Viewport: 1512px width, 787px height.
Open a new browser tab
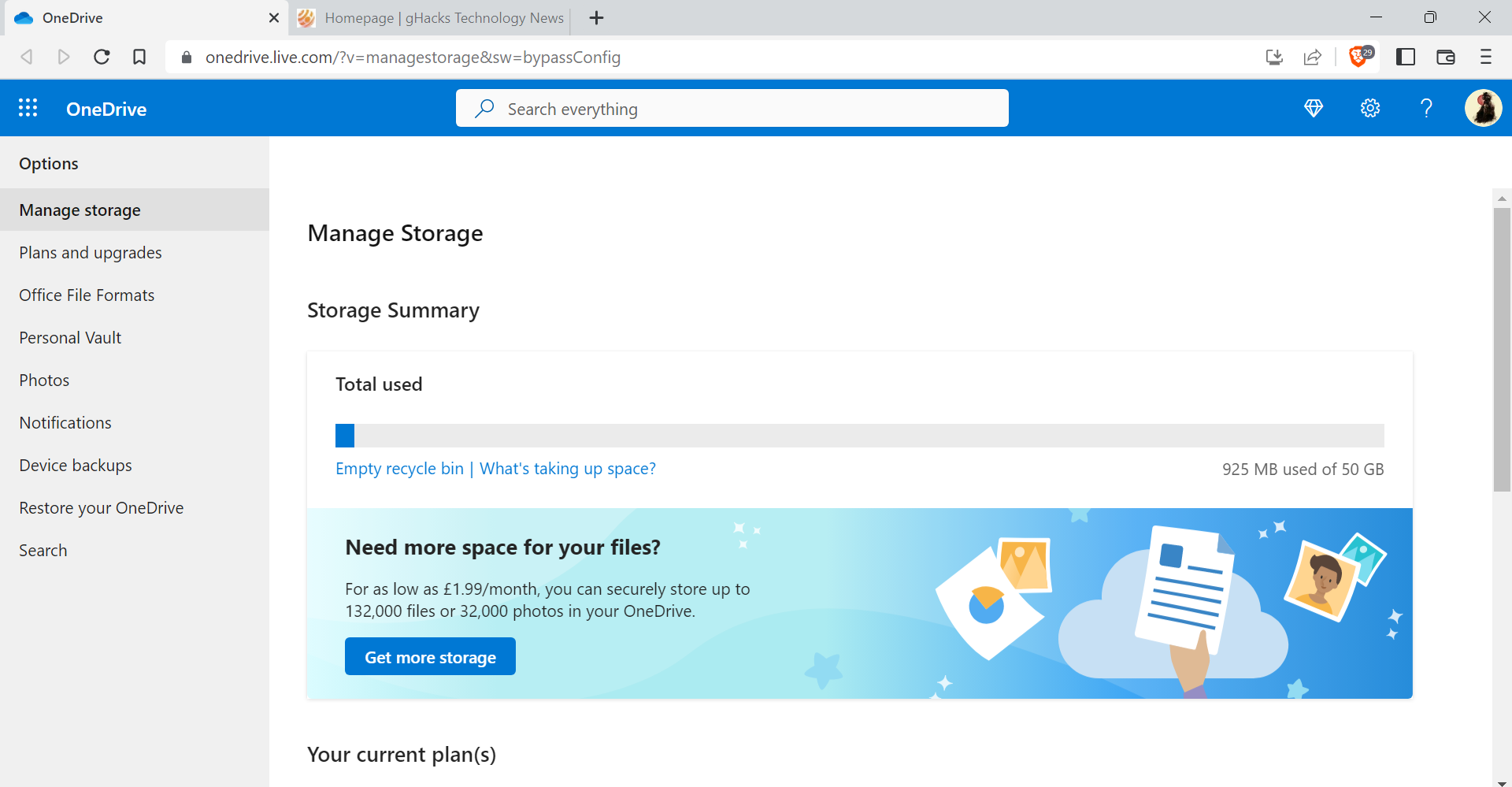pos(596,17)
